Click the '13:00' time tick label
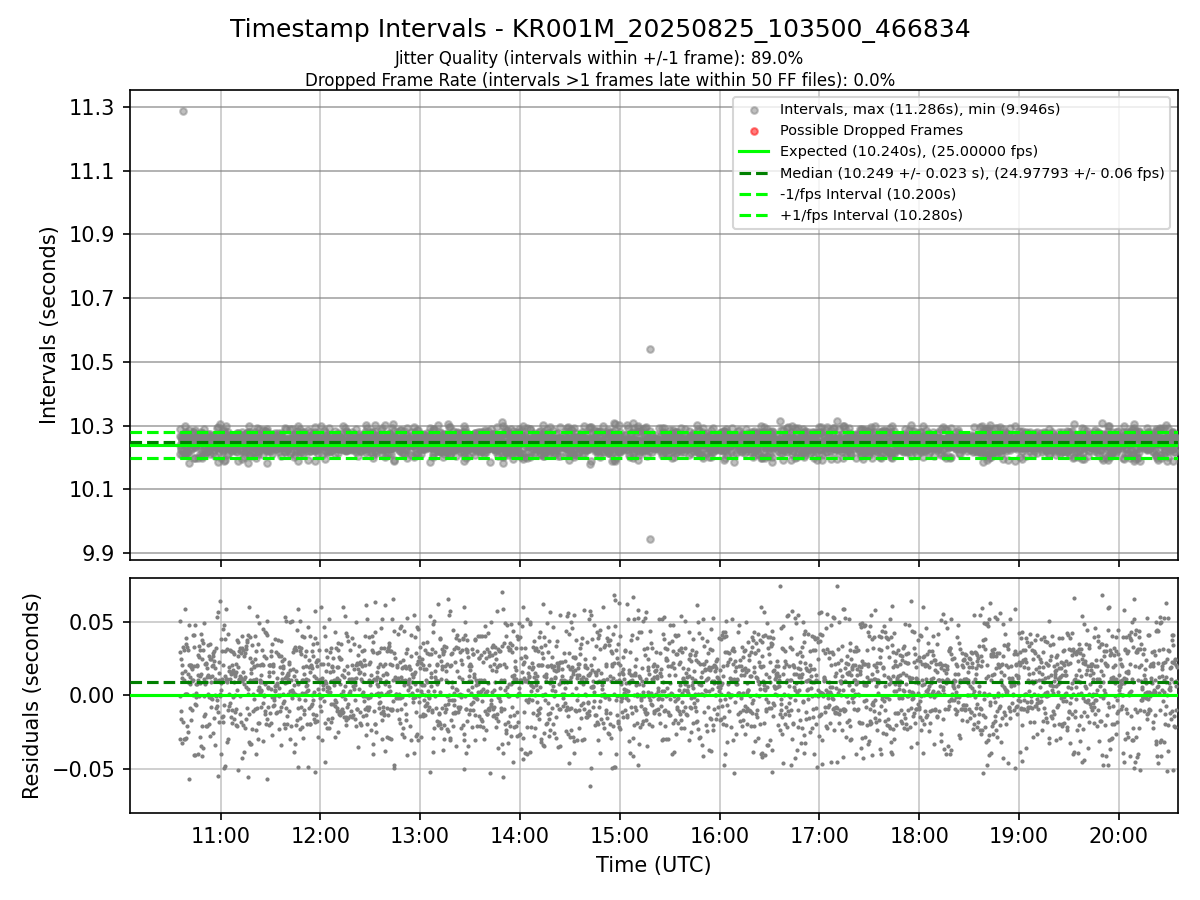Image resolution: width=1200 pixels, height=900 pixels. tap(420, 835)
